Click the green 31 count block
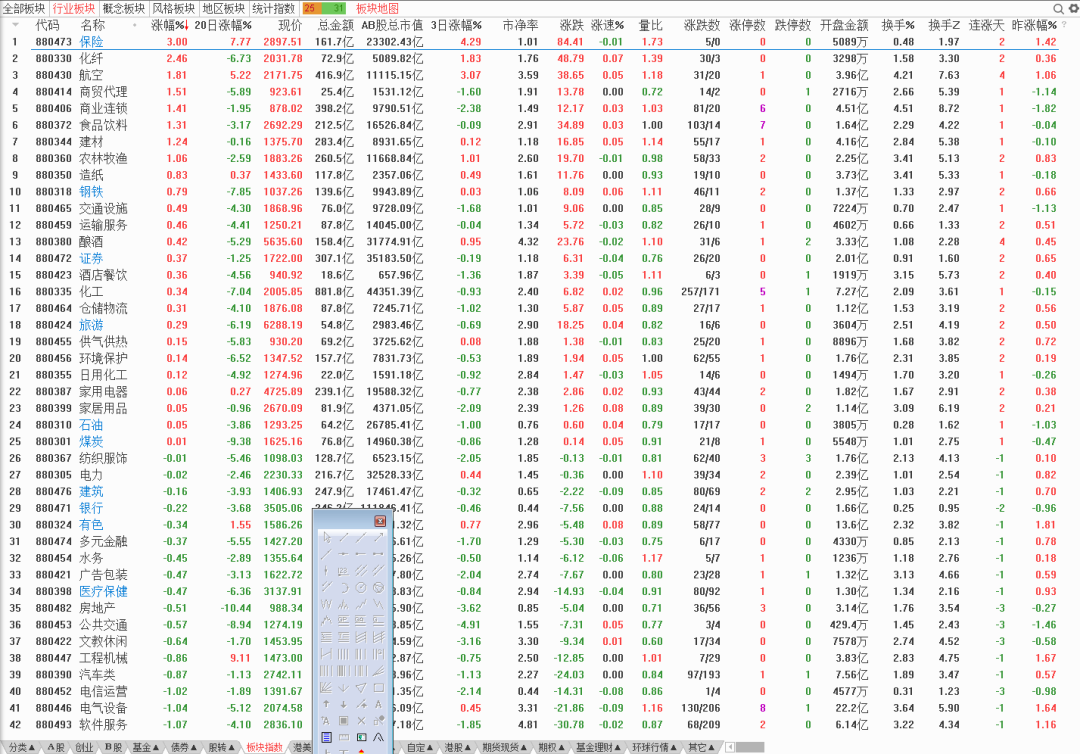Viewport: 1080px width, 754px height. (335, 8)
